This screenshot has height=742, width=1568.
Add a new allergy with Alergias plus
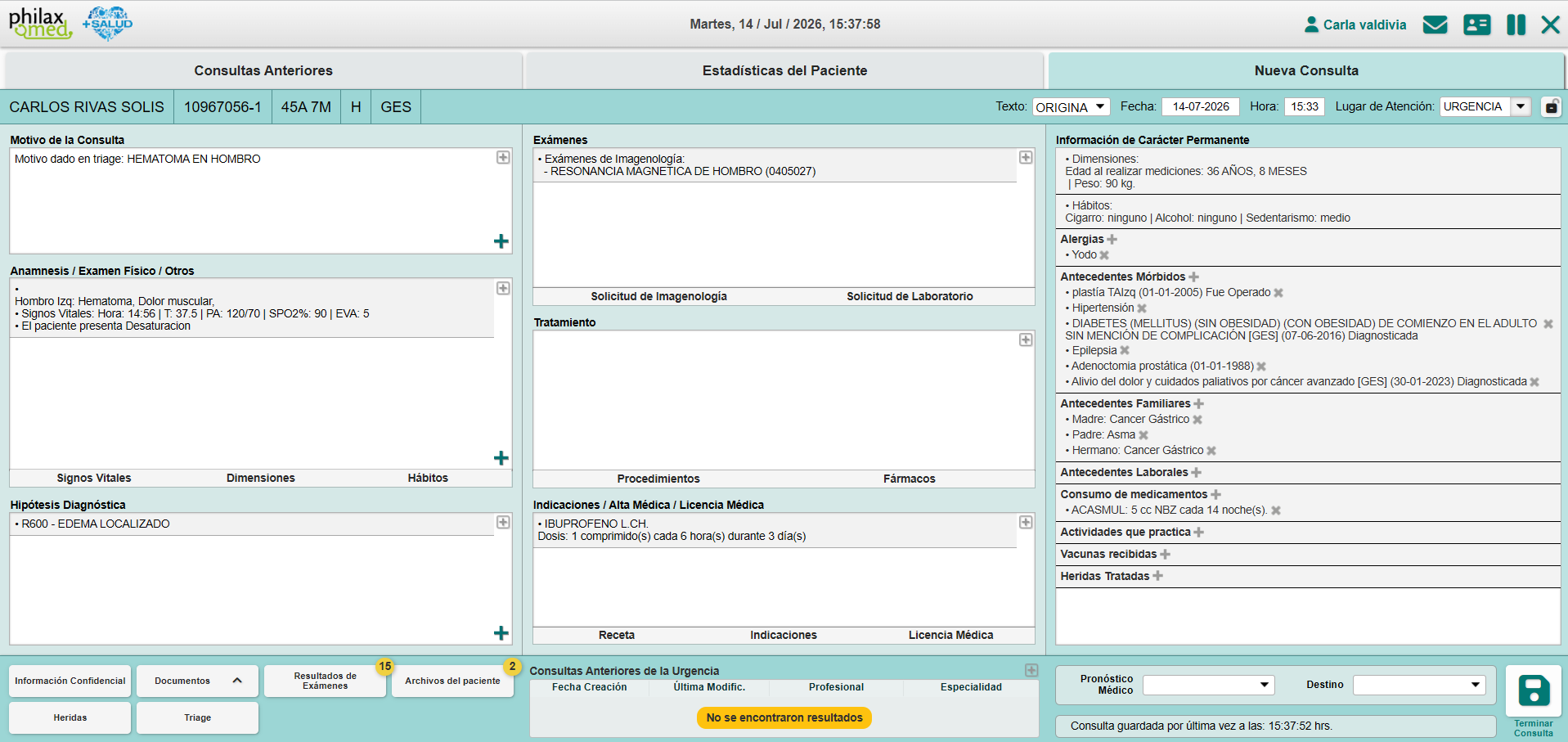coord(1112,240)
